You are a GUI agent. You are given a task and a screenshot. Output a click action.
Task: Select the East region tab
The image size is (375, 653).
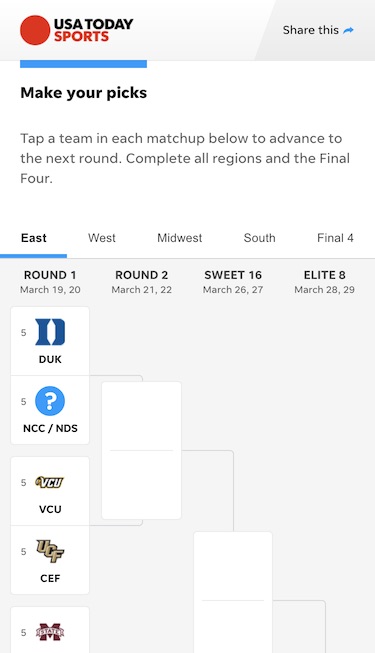(x=34, y=238)
